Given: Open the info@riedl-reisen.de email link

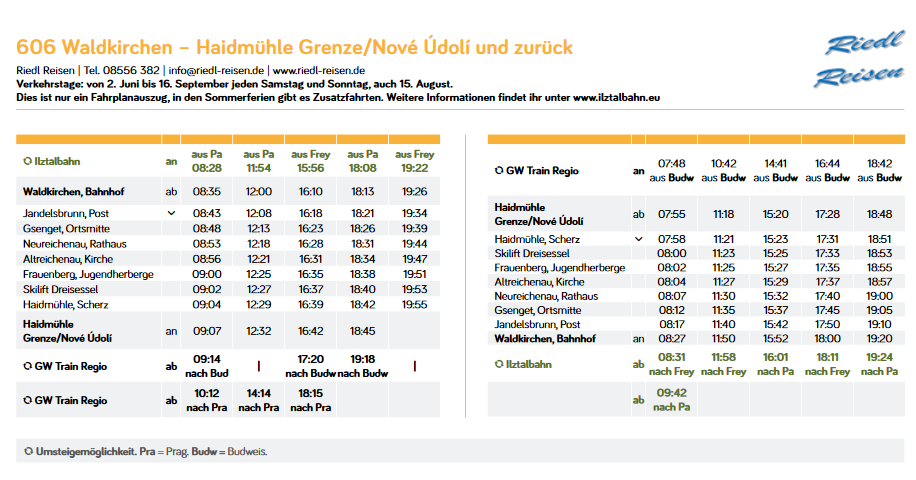Looking at the screenshot, I should [x=216, y=71].
